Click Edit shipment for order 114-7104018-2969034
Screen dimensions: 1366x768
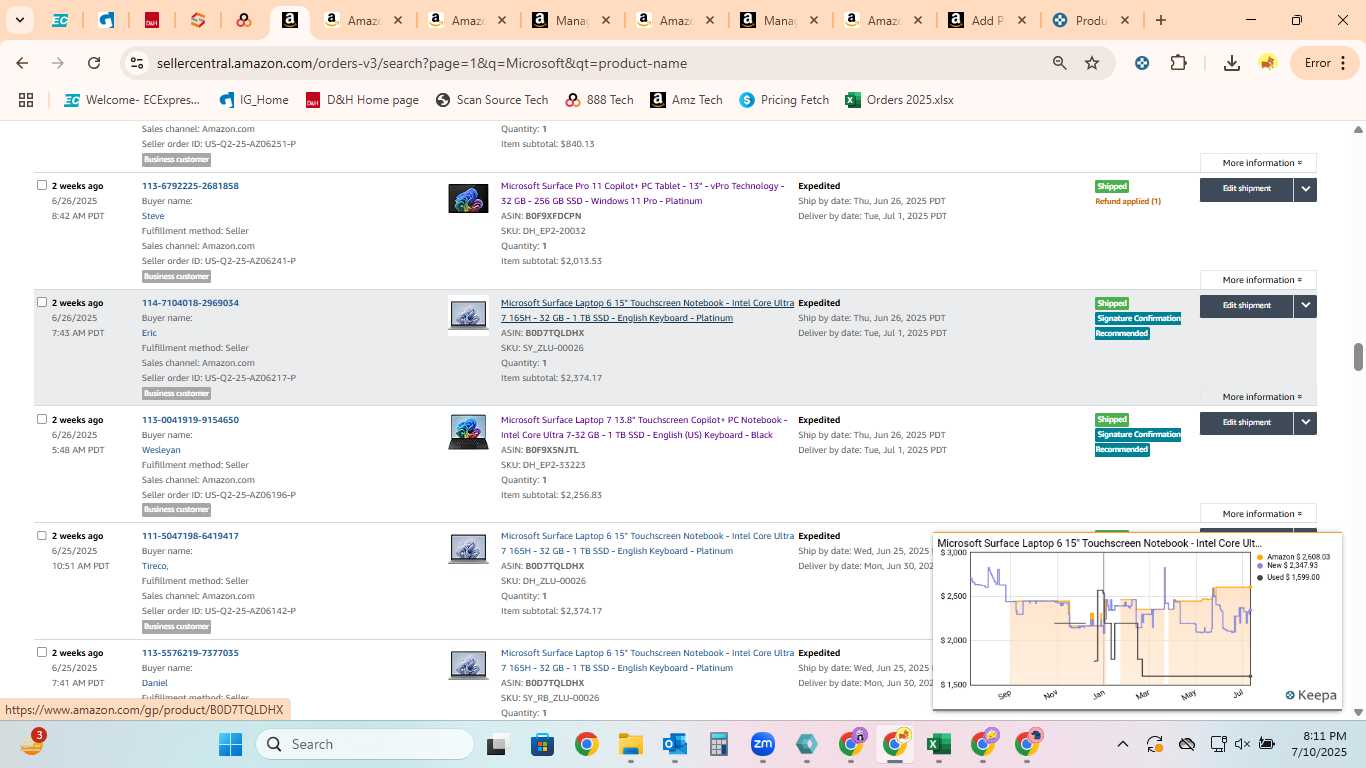(x=1246, y=306)
